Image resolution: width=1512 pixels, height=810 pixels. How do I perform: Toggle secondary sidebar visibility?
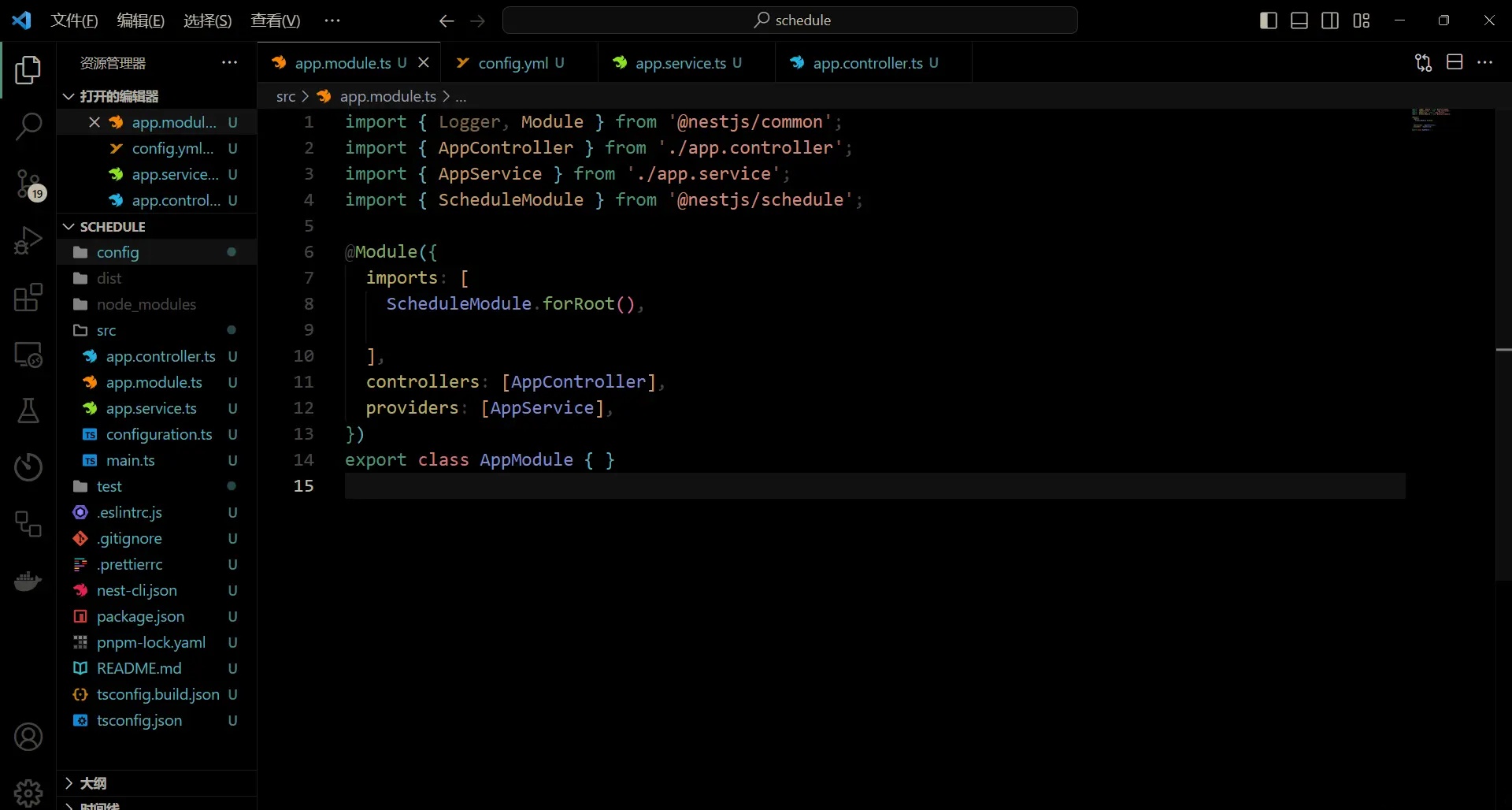click(1330, 20)
